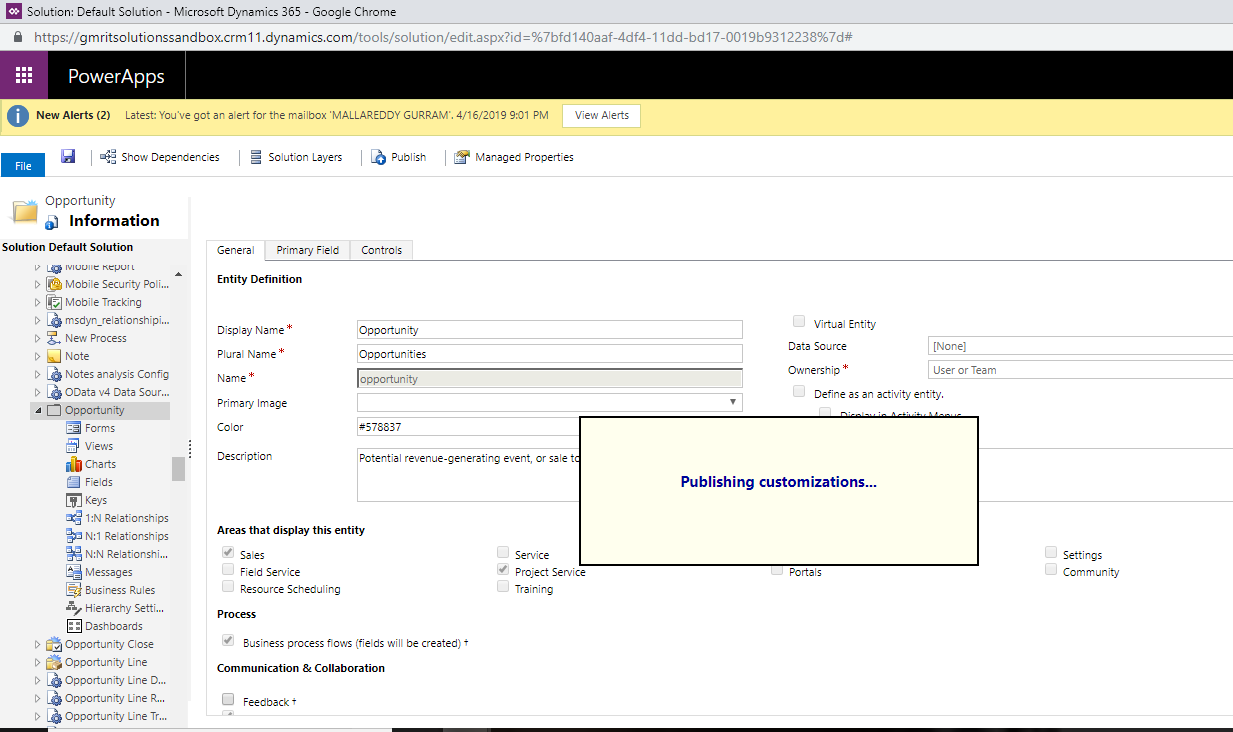Viewport: 1233px width, 732px height.
Task: Enable the Training area checkbox
Action: pyautogui.click(x=503, y=587)
